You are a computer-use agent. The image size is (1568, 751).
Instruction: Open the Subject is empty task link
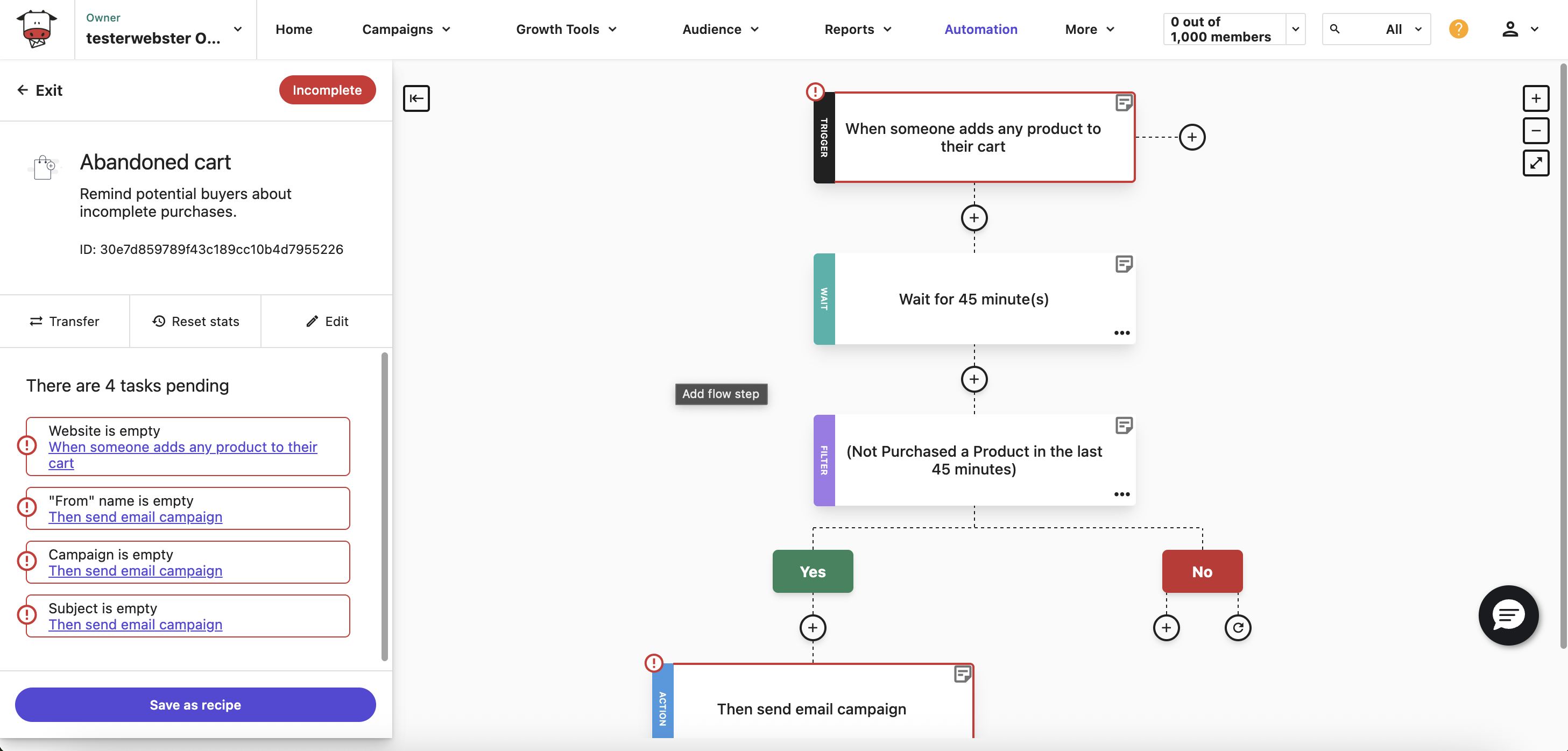(135, 625)
